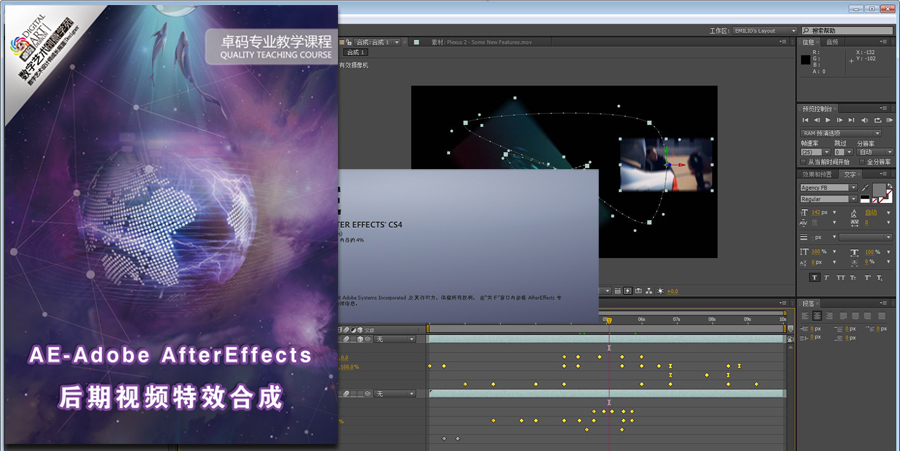Align paragraph text left
The width and height of the screenshot is (900, 451).
[805, 316]
